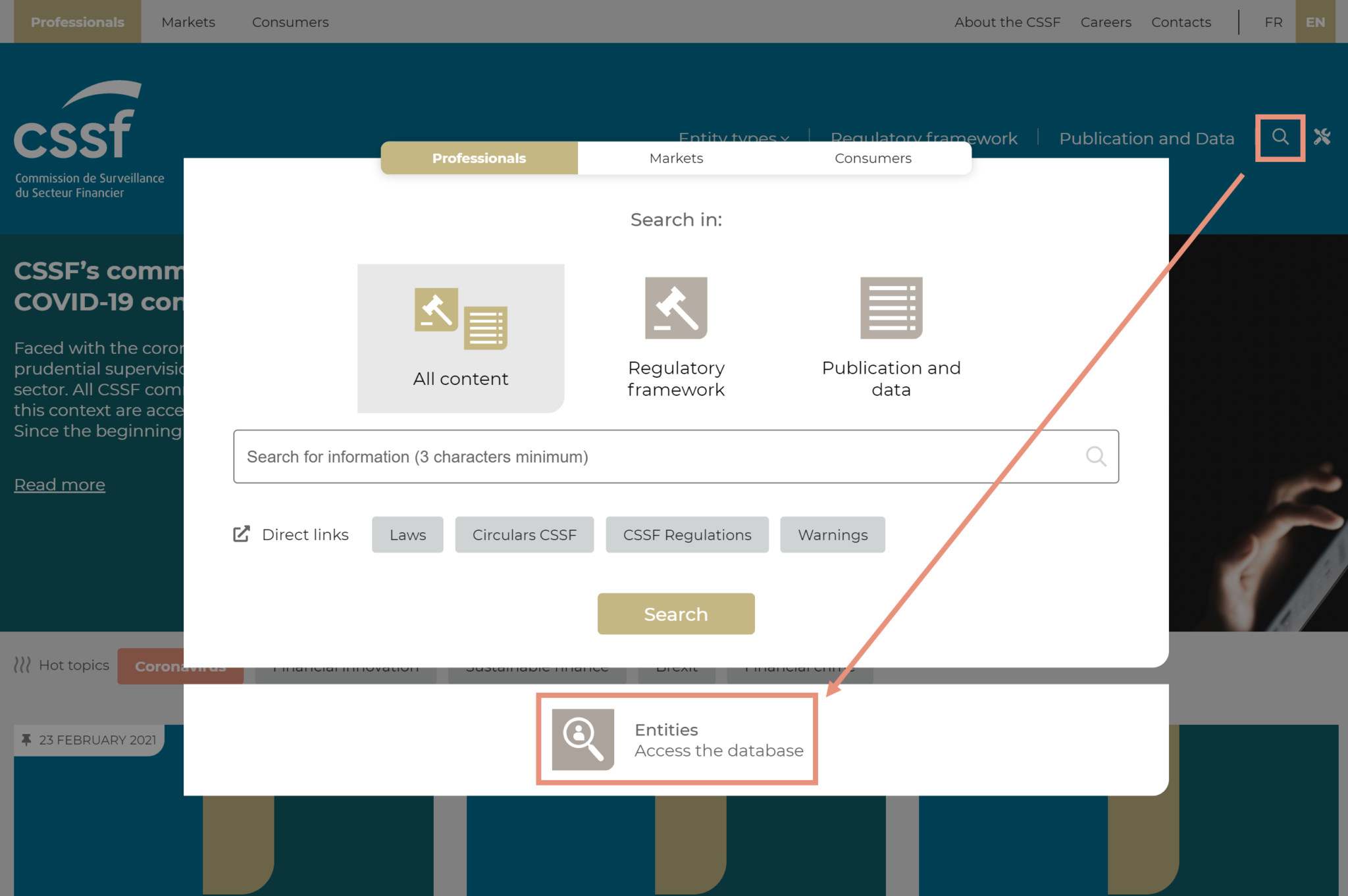This screenshot has width=1348, height=896.
Task: Click the search magnifier icon in the header
Action: tap(1280, 137)
